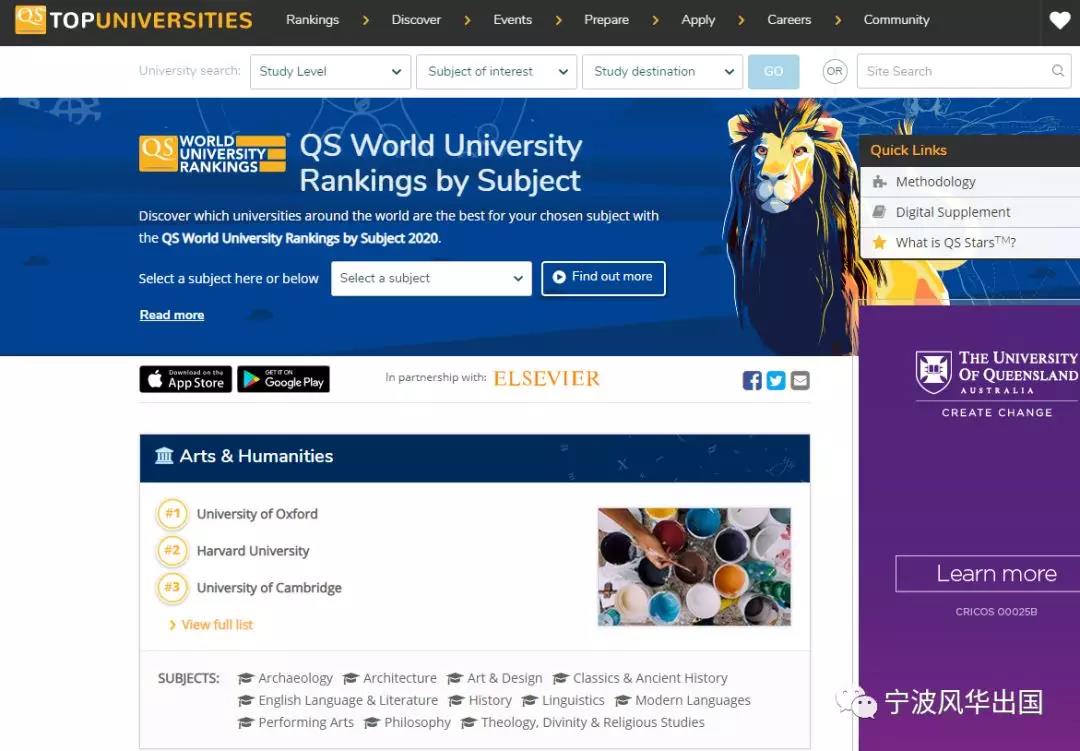
Task: Open the Art & Design subject link
Action: 504,678
